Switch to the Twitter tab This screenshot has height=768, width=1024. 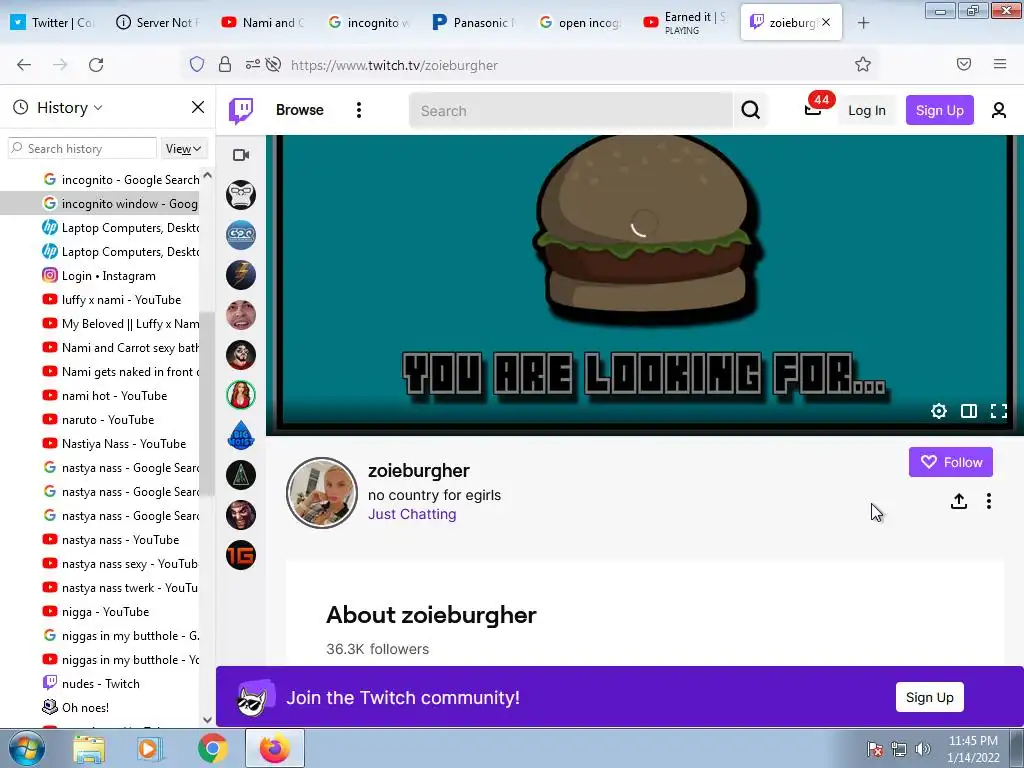click(53, 23)
